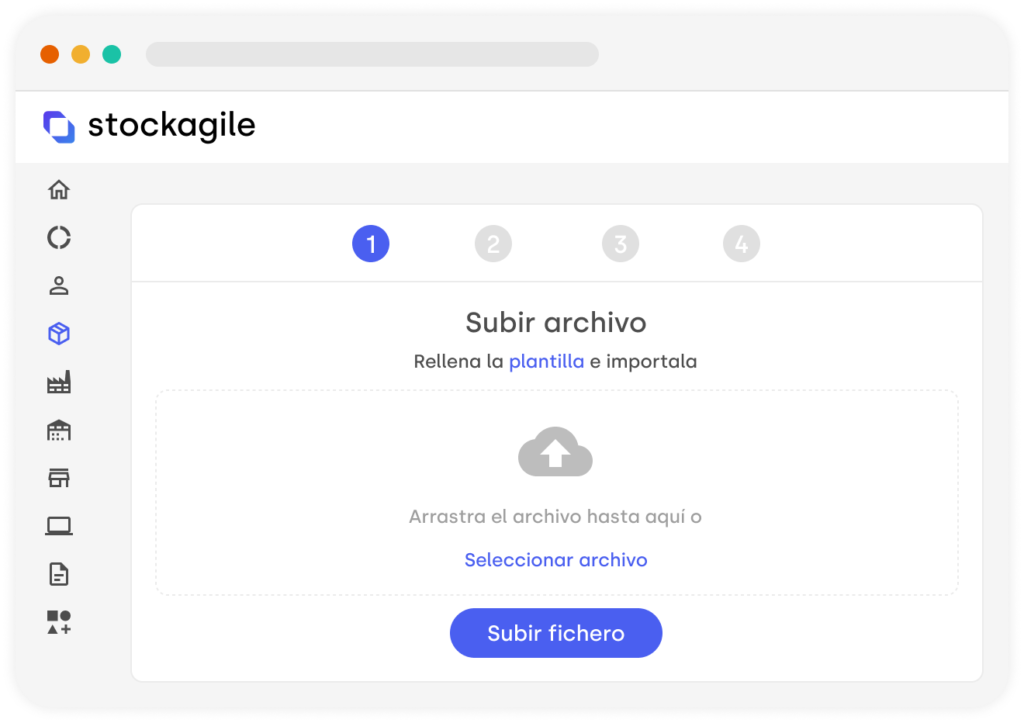Click the stockagile logo

[x=149, y=125]
